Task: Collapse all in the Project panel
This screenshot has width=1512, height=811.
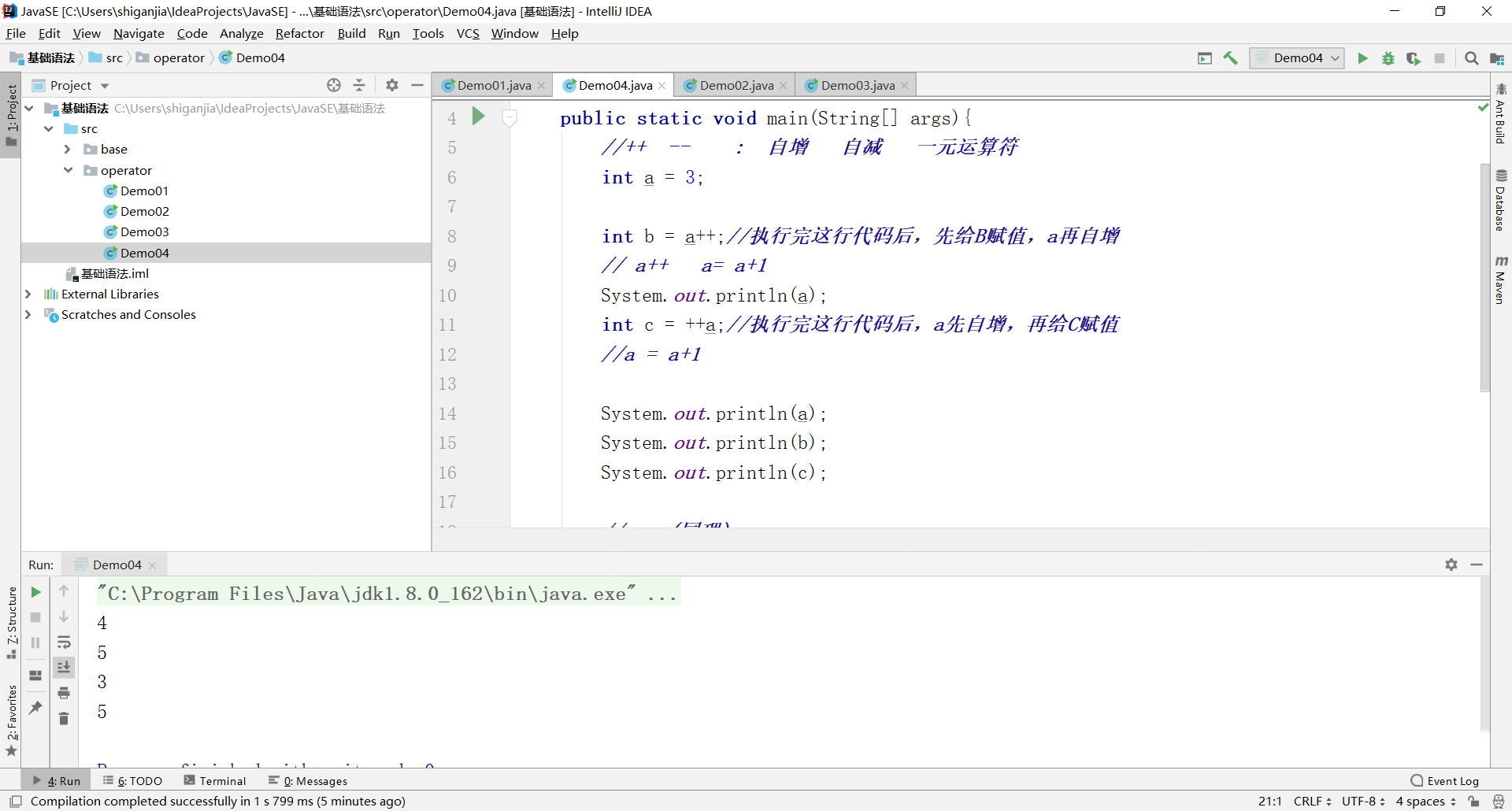Action: tap(359, 85)
